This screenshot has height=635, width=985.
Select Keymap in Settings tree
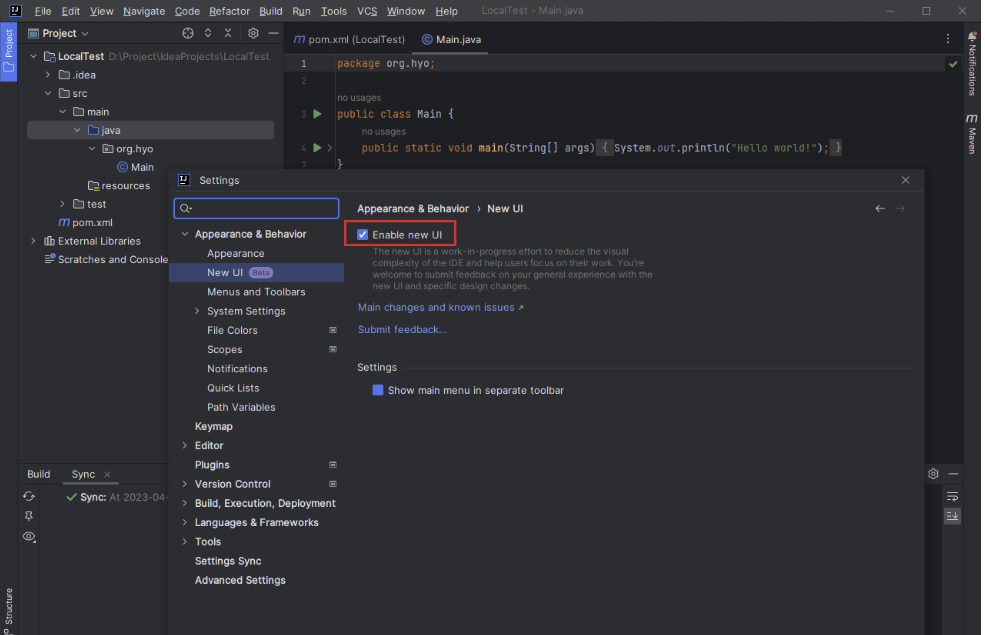(214, 426)
